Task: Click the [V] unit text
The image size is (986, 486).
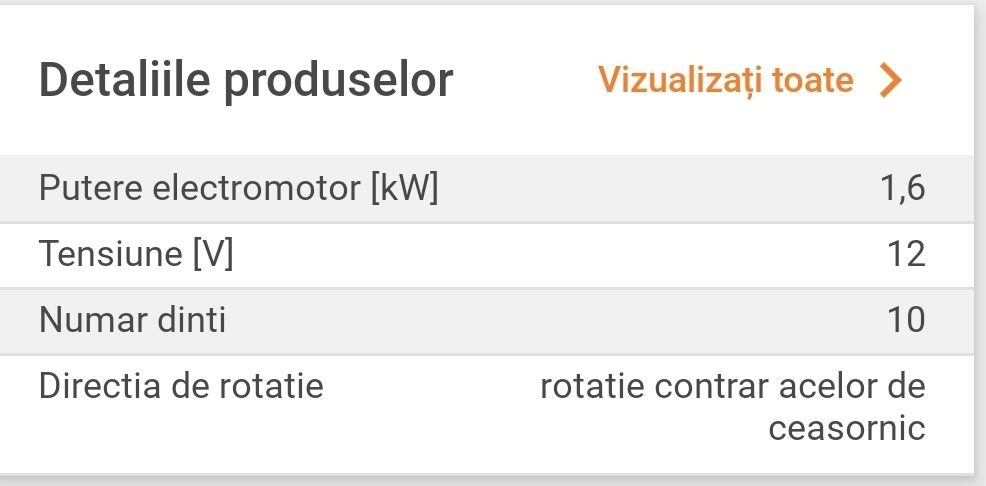Action: [212, 254]
